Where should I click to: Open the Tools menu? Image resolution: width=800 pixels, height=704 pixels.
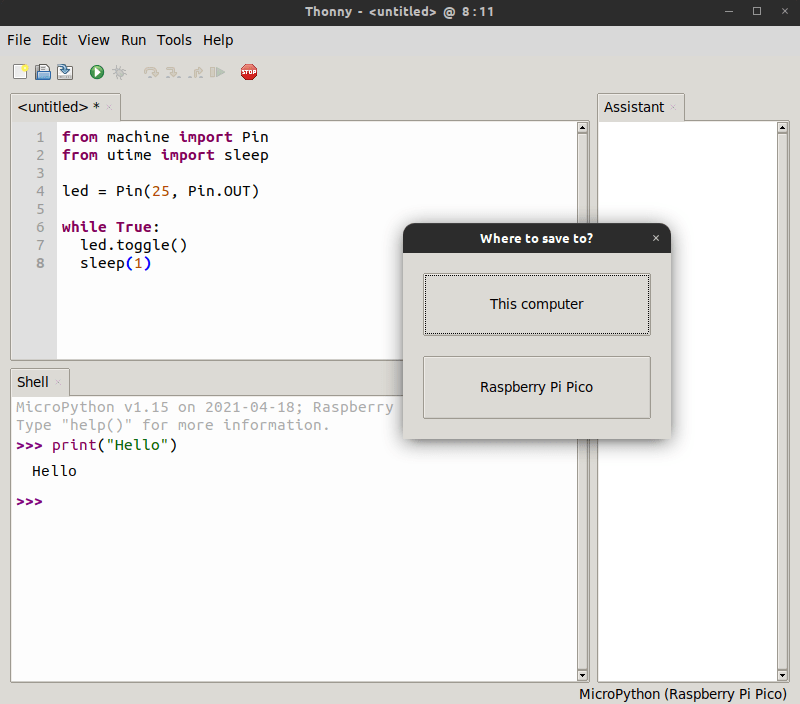pyautogui.click(x=174, y=40)
